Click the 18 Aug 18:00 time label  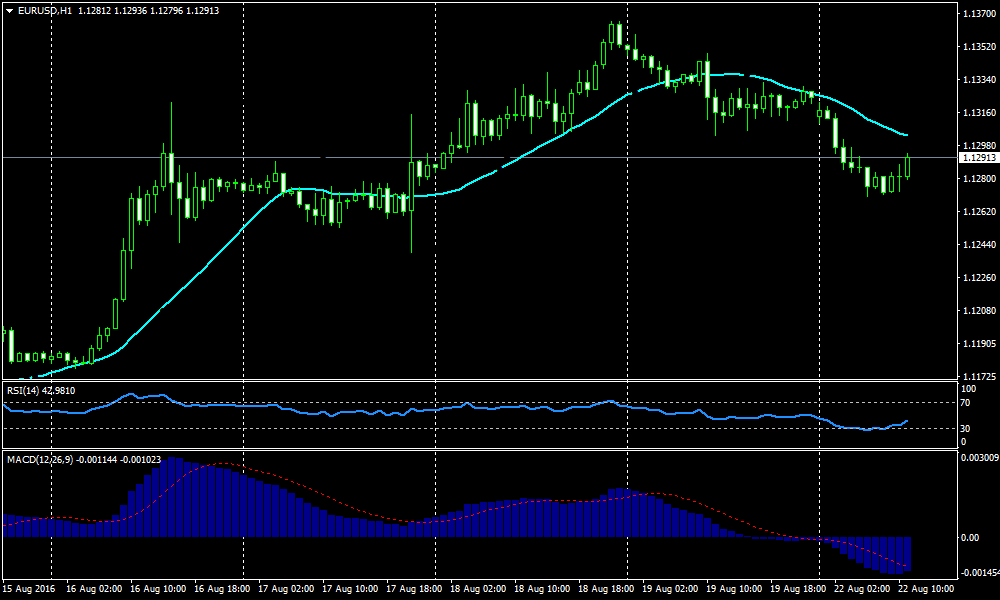point(607,589)
